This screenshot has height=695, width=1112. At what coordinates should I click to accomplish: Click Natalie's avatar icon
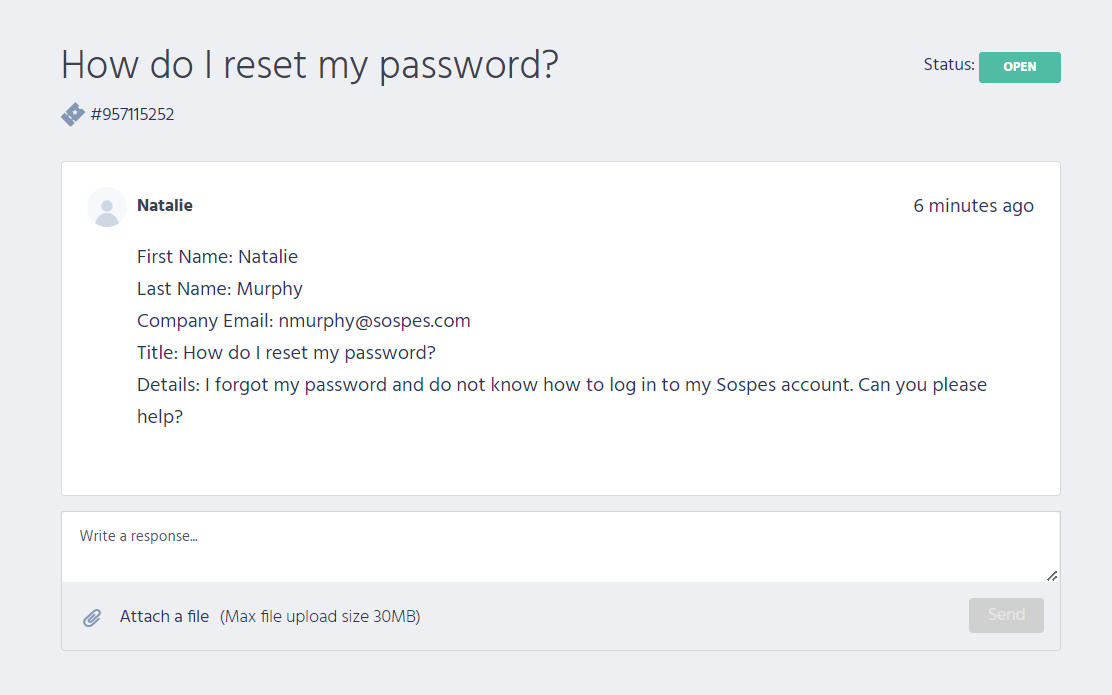click(106, 207)
